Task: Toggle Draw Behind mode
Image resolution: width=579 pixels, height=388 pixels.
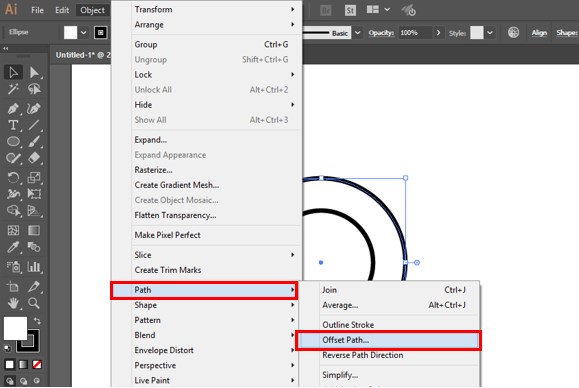Action: pyautogui.click(x=23, y=381)
